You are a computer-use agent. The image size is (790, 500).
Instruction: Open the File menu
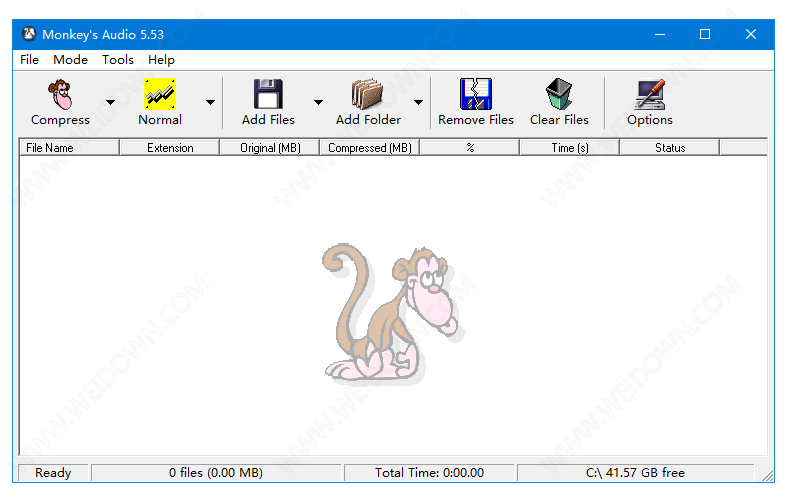point(29,60)
